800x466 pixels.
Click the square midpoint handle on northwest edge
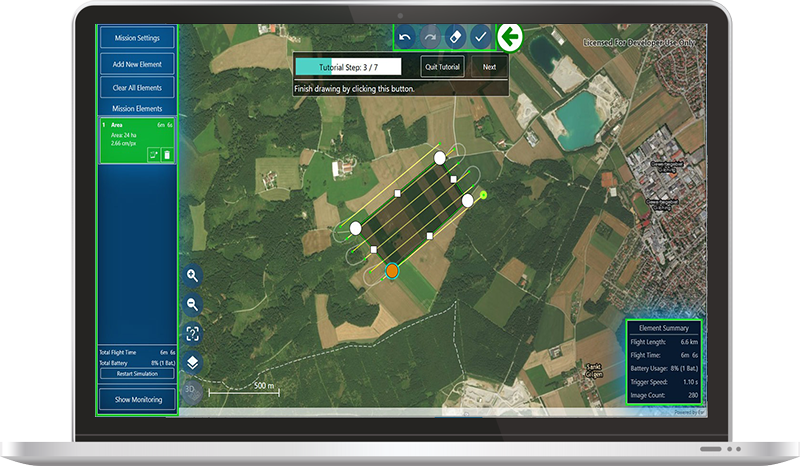(x=397, y=193)
